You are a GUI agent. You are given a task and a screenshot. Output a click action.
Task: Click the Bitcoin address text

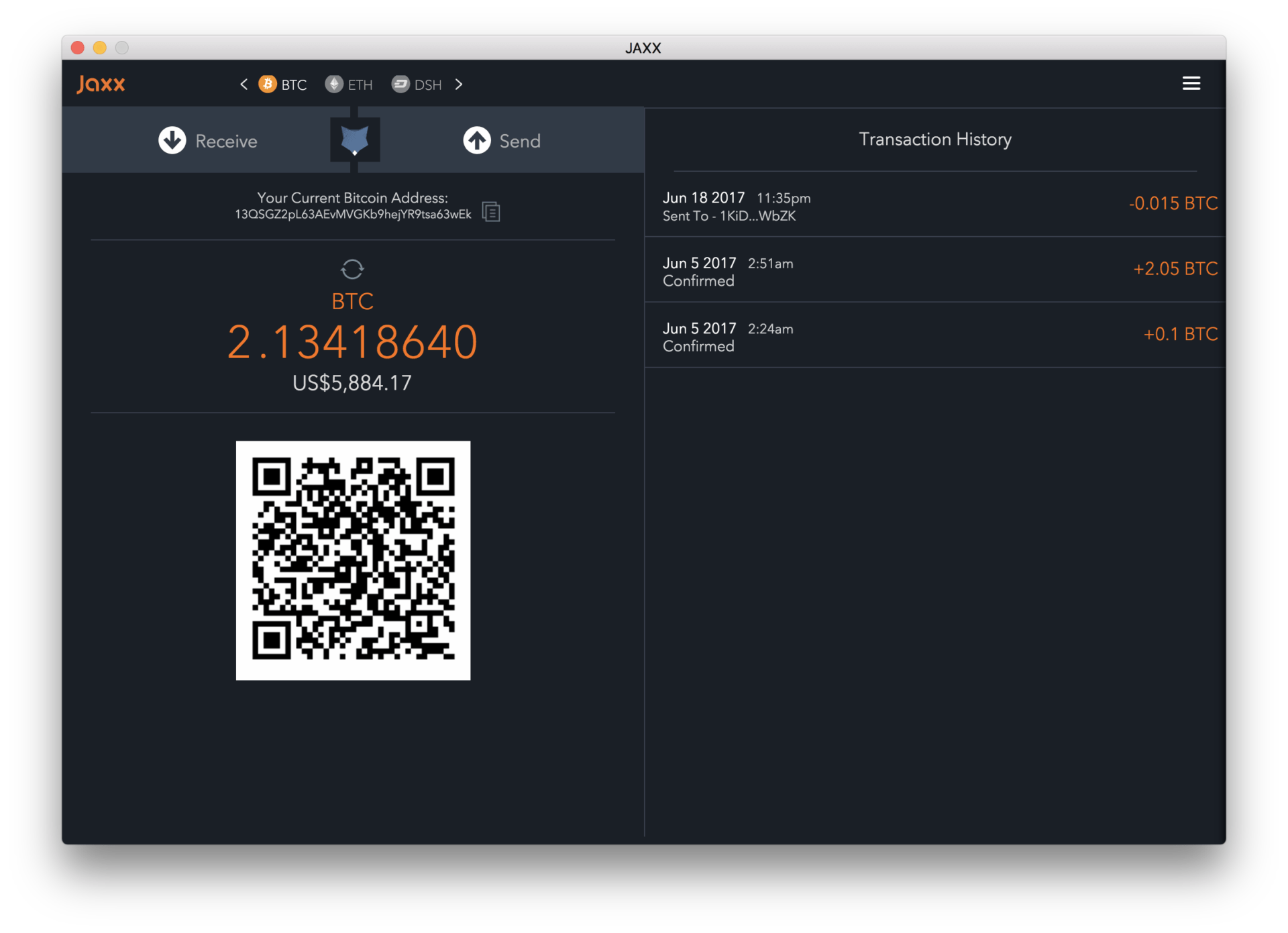click(x=353, y=215)
